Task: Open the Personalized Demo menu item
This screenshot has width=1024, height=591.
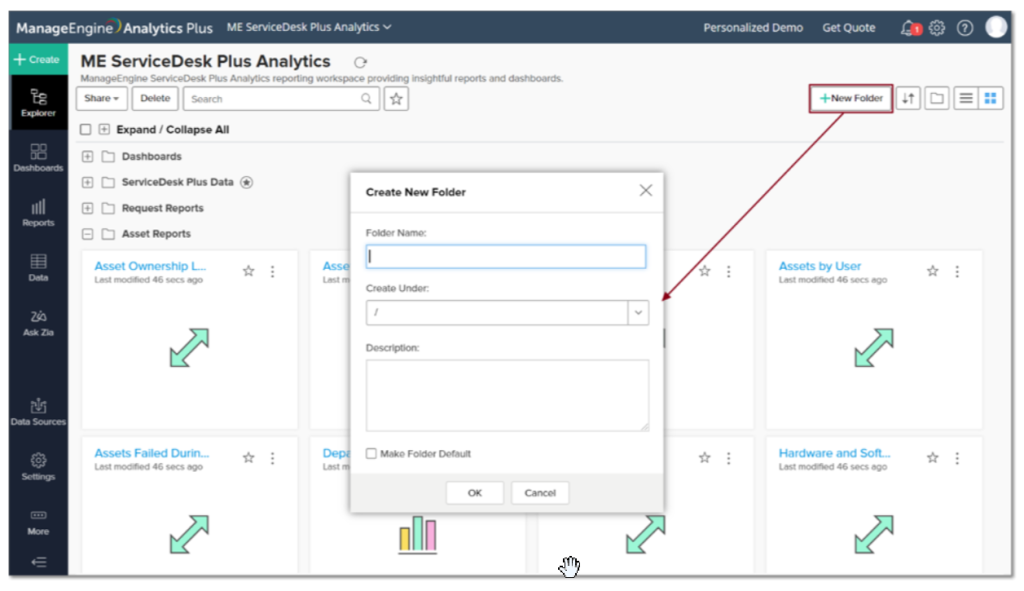Action: point(752,28)
